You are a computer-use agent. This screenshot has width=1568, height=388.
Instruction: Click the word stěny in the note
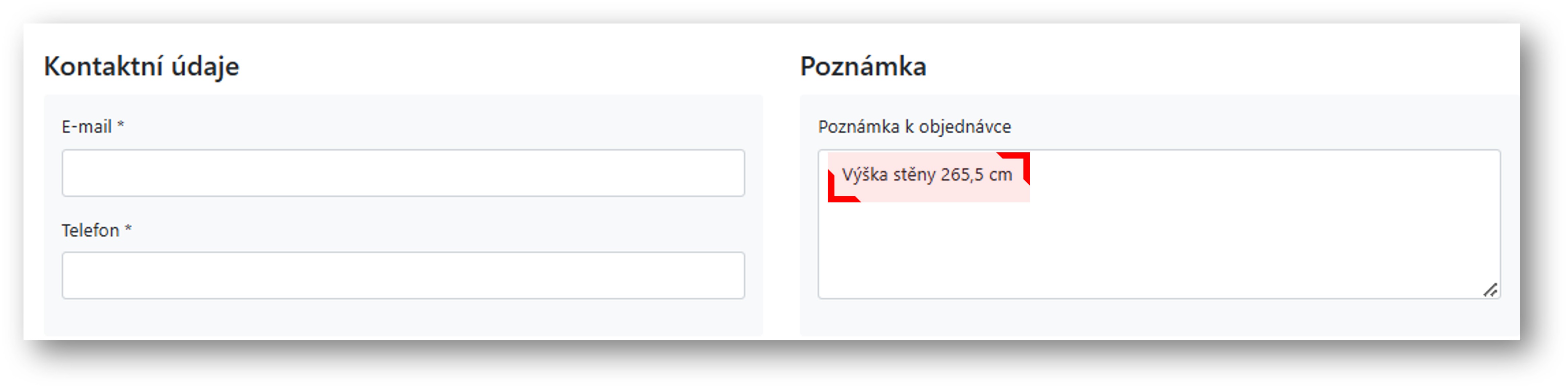[x=914, y=175]
